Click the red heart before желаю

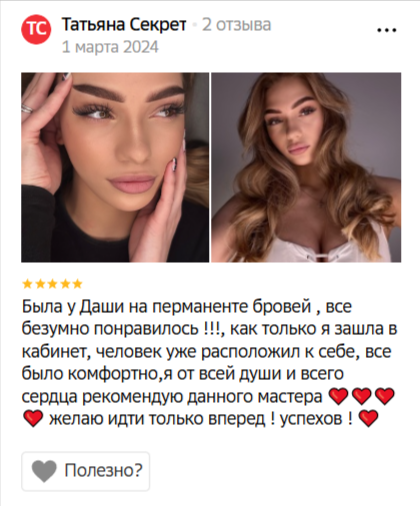tap(33, 419)
